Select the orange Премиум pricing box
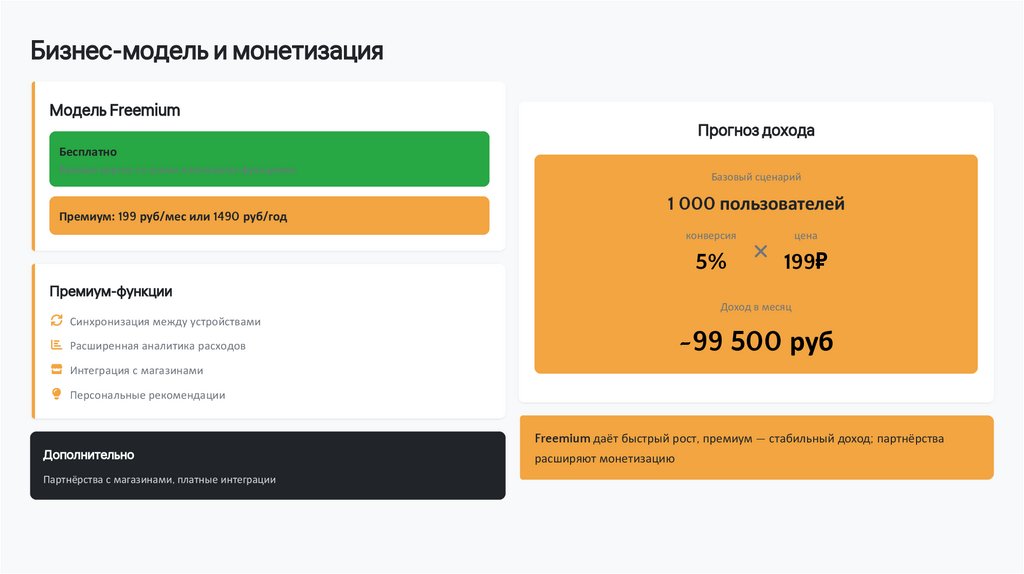This screenshot has width=1024, height=574. coord(269,216)
